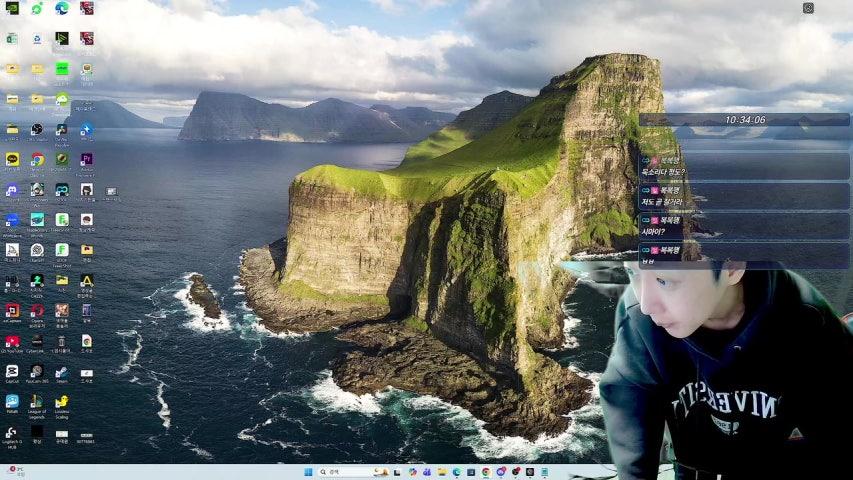This screenshot has height=480, width=853.
Task: Click the Windows Start button
Action: pos(307,472)
